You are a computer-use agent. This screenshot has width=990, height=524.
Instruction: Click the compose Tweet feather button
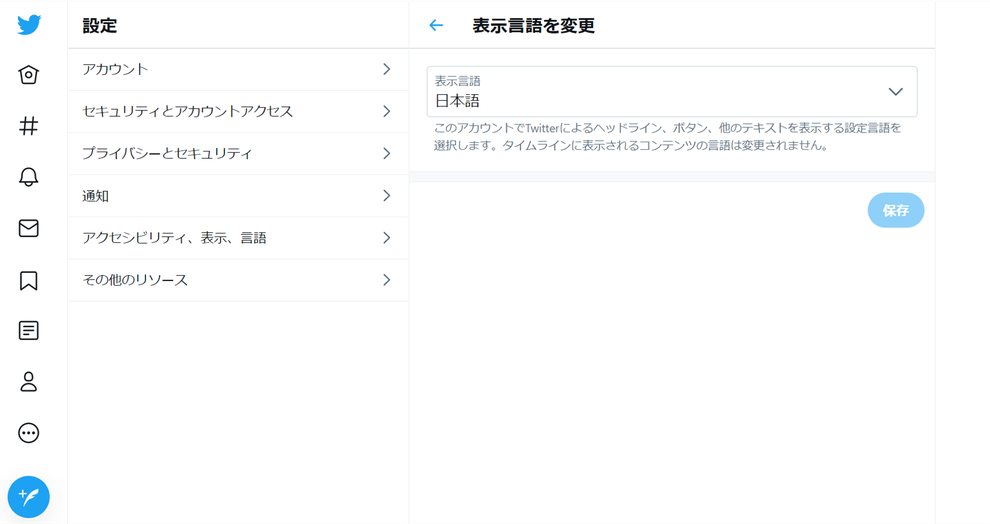tap(28, 497)
